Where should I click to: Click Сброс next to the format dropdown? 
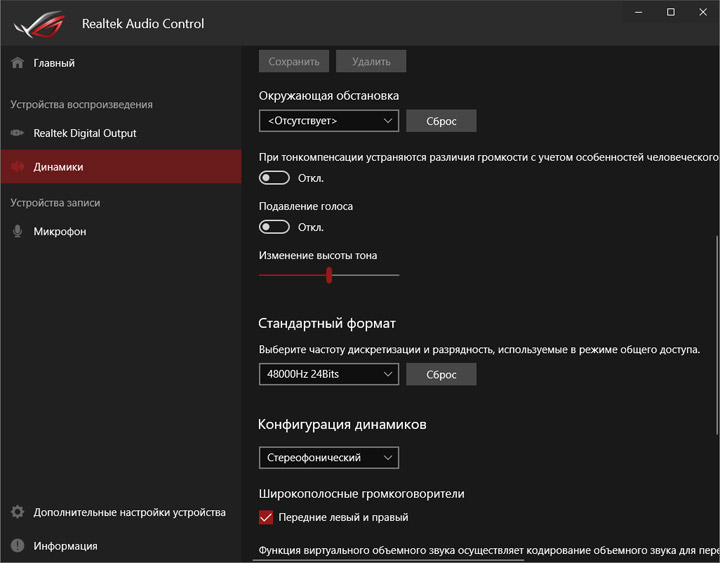point(441,375)
